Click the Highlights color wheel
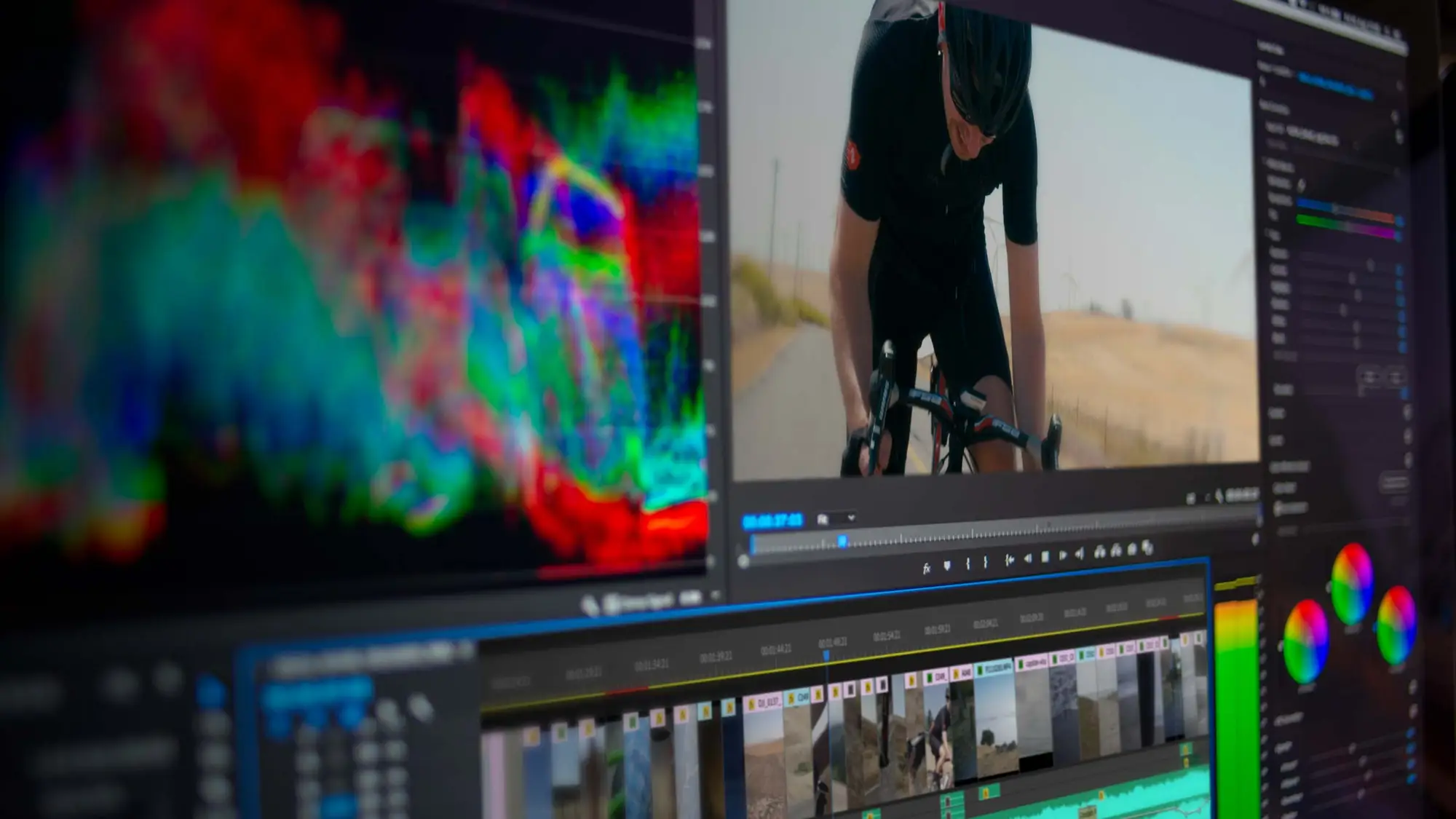Viewport: 1456px width, 819px height. coord(1396,626)
